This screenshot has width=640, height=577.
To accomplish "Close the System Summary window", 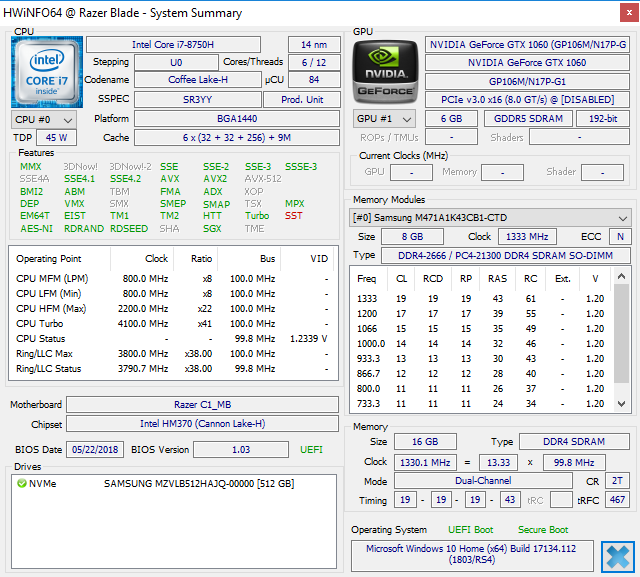I will coord(630,13).
